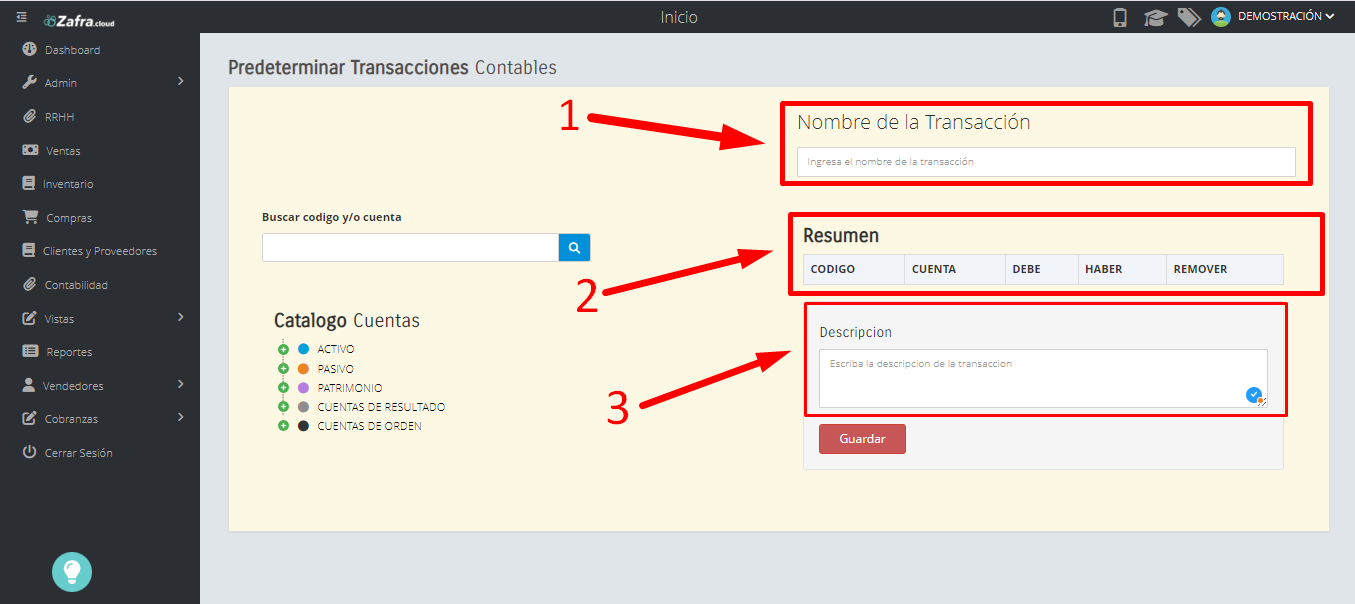Open Compras menu item
The height and width of the screenshot is (604, 1355).
(69, 218)
